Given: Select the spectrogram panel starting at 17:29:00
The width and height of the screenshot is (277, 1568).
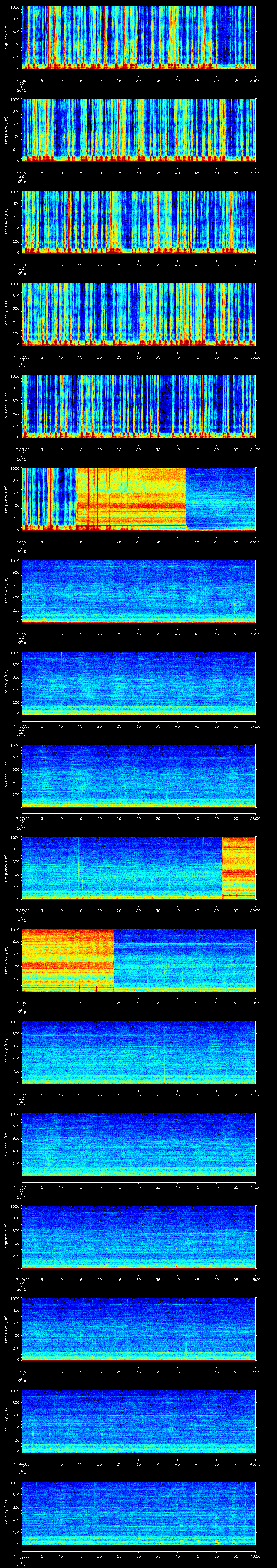Looking at the screenshot, I should [x=138, y=38].
